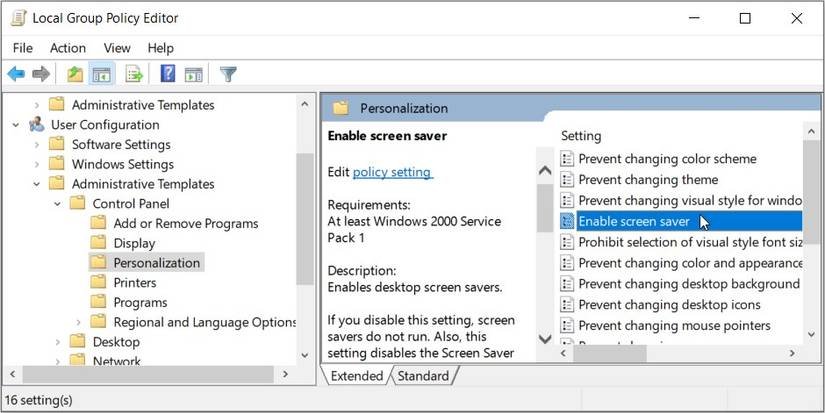
Task: Click the description pane scroll down arrow
Action: [545, 339]
